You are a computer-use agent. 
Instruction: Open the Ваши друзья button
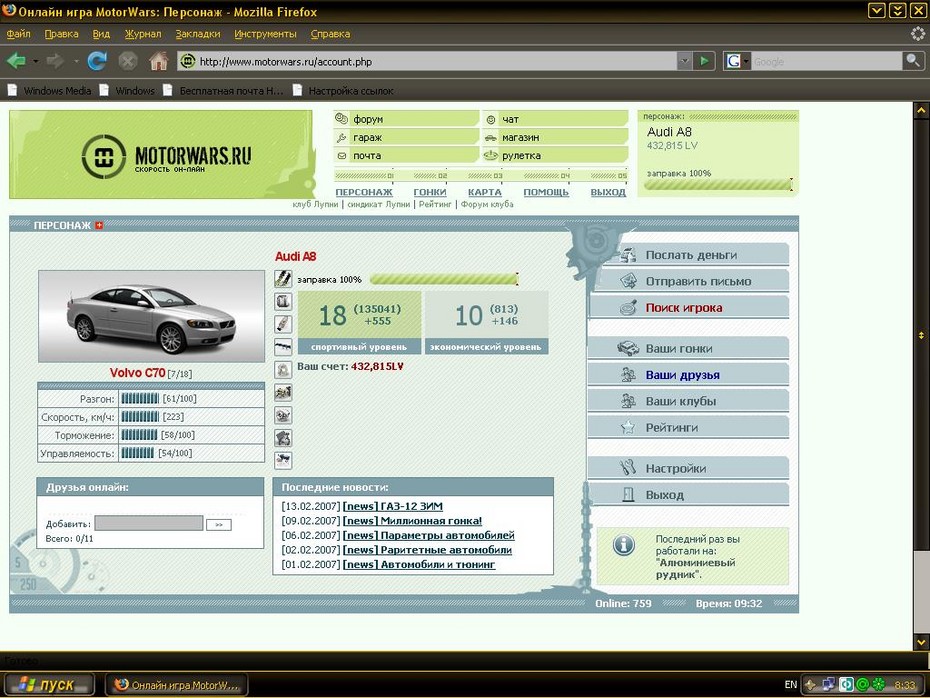pyautogui.click(x=688, y=375)
